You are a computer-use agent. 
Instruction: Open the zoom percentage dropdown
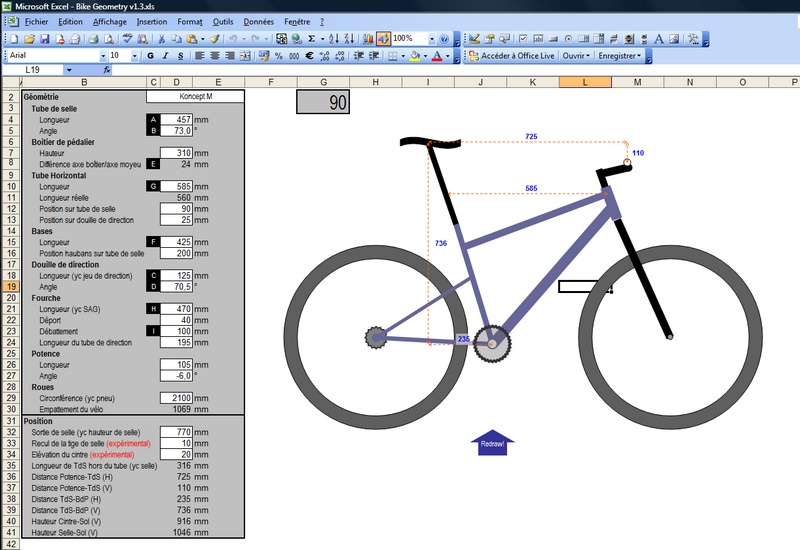pyautogui.click(x=431, y=38)
